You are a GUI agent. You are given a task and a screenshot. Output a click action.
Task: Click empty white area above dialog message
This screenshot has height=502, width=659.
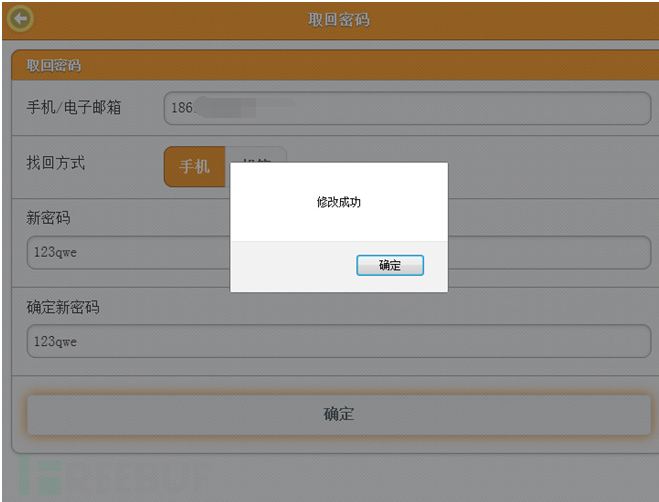click(338, 178)
